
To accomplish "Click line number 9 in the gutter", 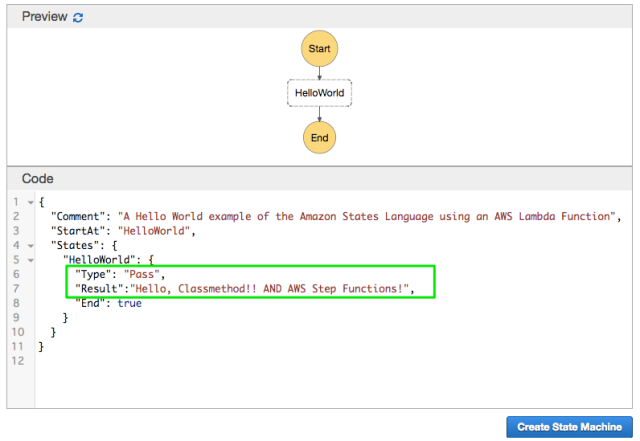I will click(x=16, y=318).
